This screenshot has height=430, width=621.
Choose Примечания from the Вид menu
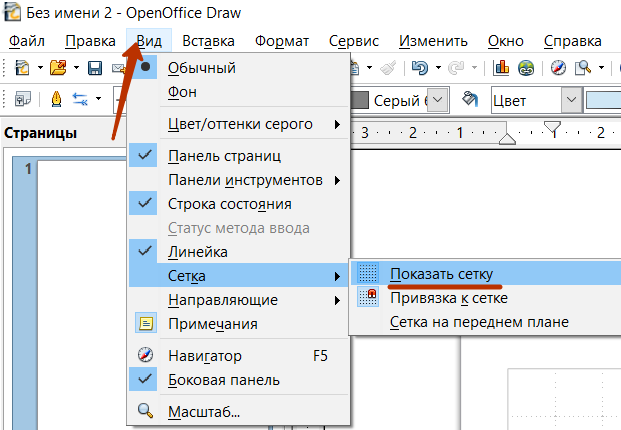(239, 324)
